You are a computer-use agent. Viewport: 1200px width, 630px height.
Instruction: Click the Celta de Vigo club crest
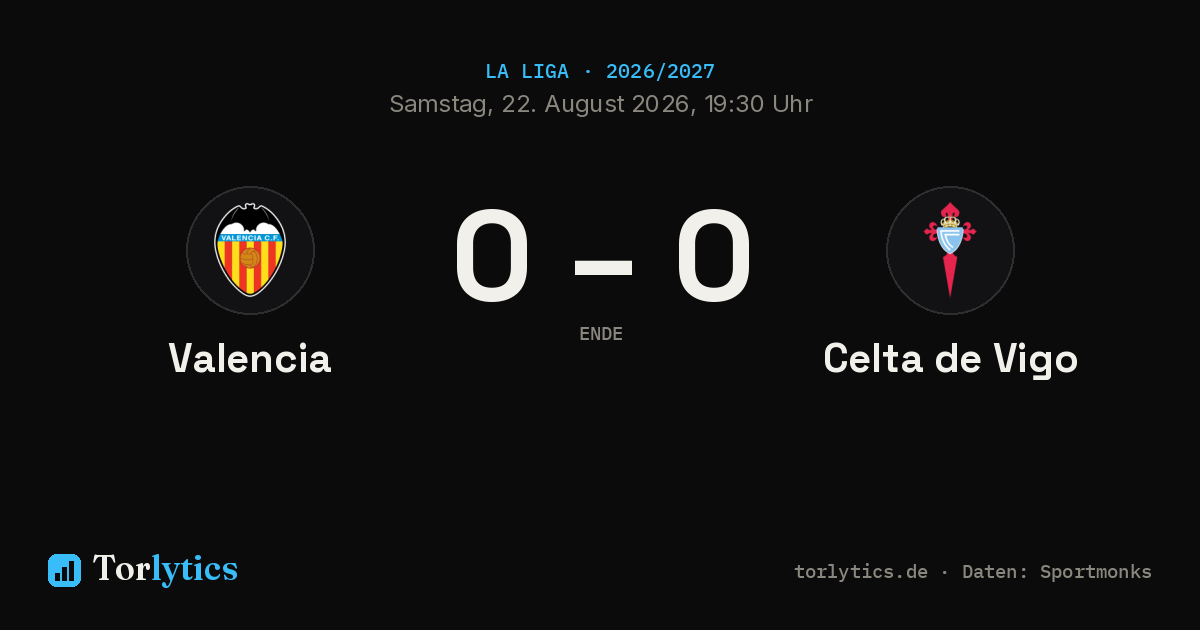point(950,250)
